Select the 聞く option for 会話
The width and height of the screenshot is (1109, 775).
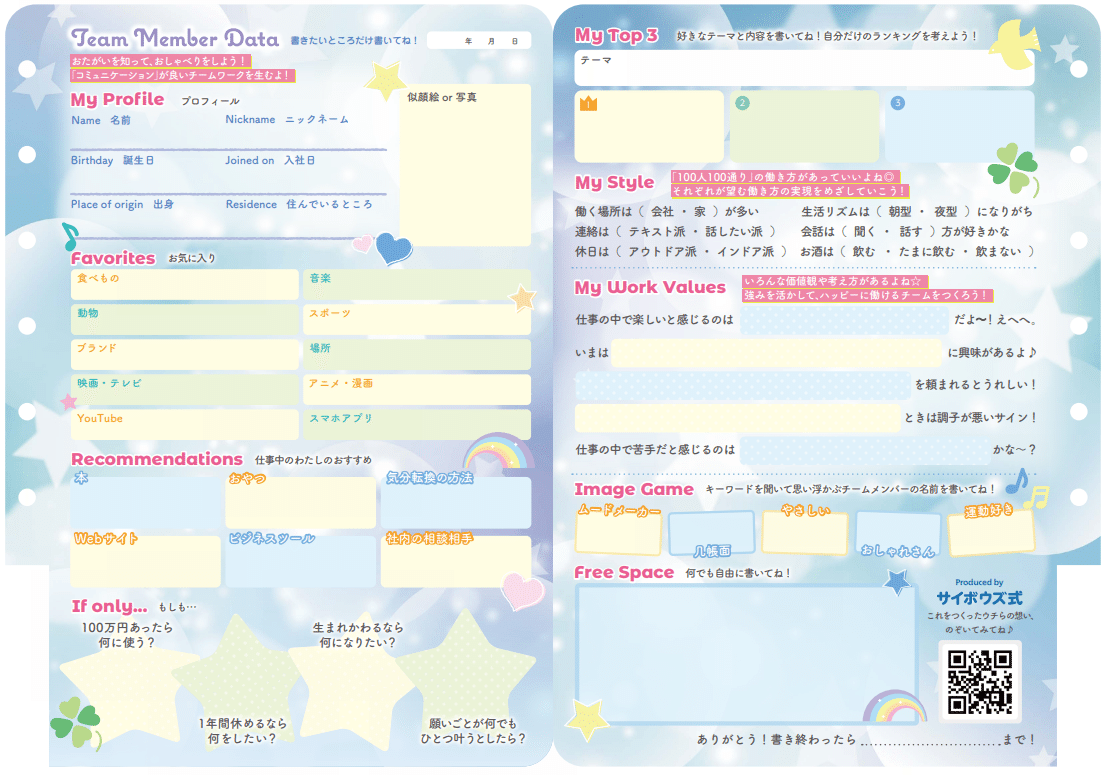click(864, 231)
